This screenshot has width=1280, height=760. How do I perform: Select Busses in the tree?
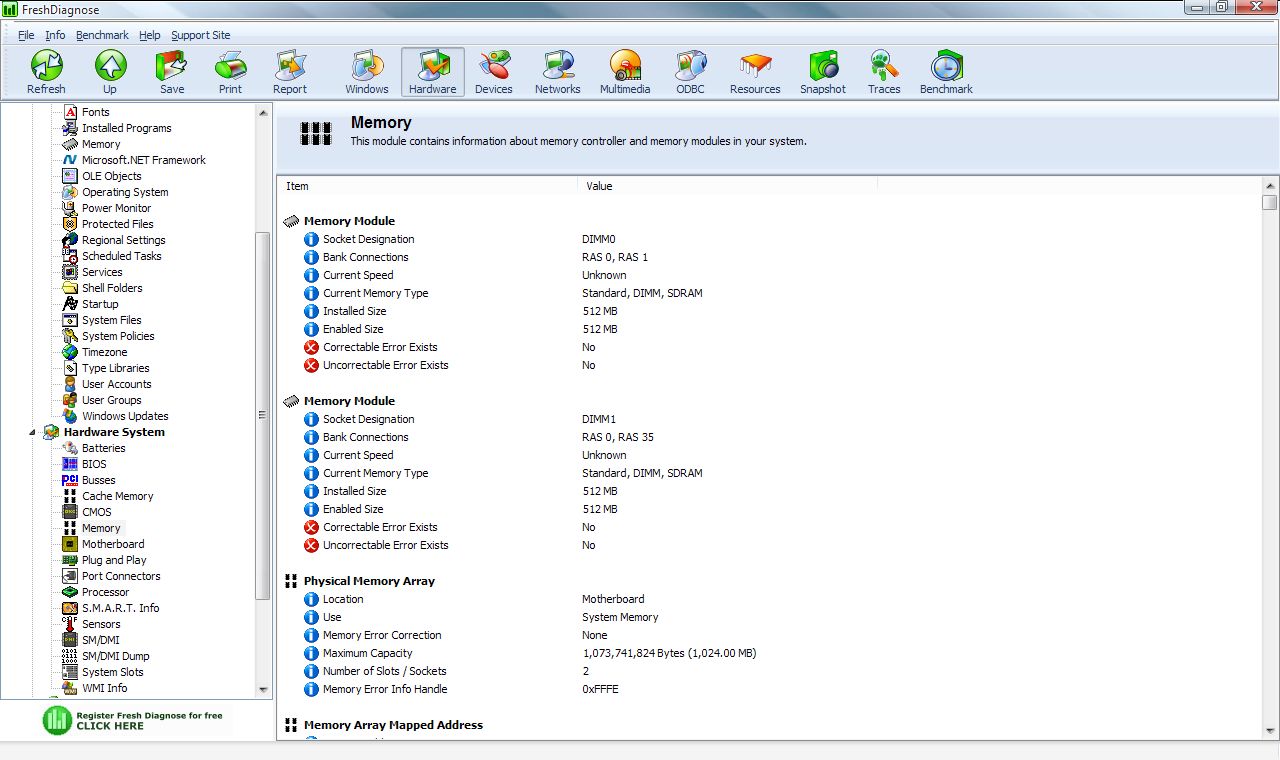(x=99, y=480)
